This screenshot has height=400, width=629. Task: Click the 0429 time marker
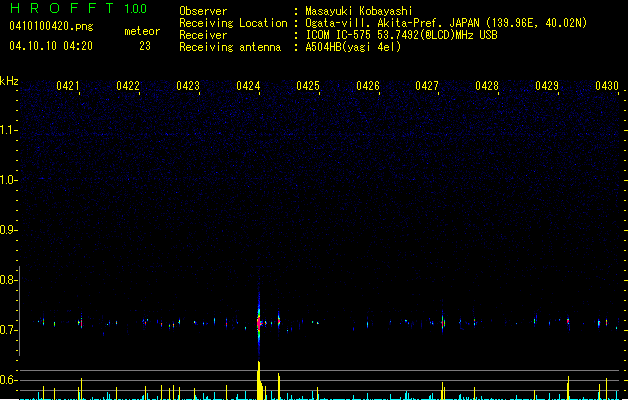(547, 86)
